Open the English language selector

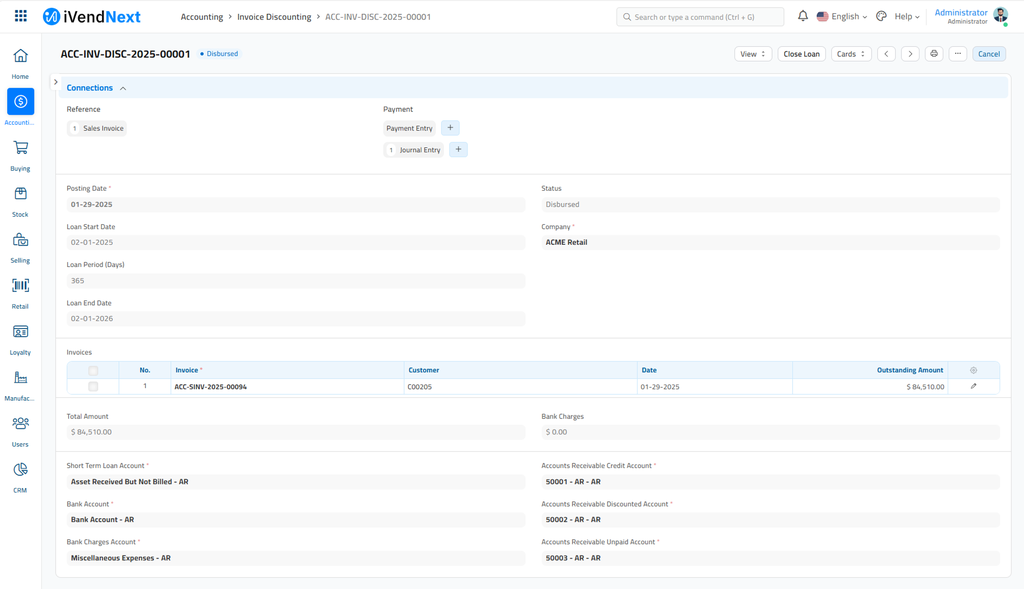(x=842, y=17)
